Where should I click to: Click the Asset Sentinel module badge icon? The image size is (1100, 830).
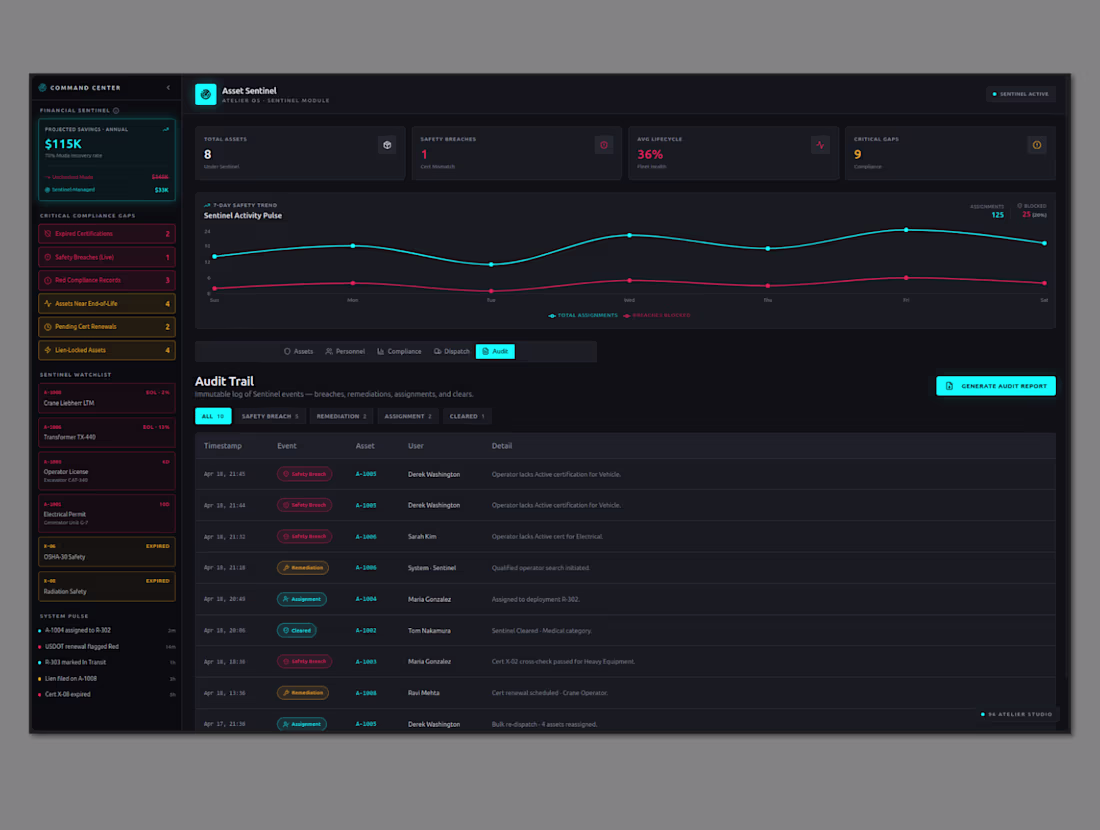[205, 95]
